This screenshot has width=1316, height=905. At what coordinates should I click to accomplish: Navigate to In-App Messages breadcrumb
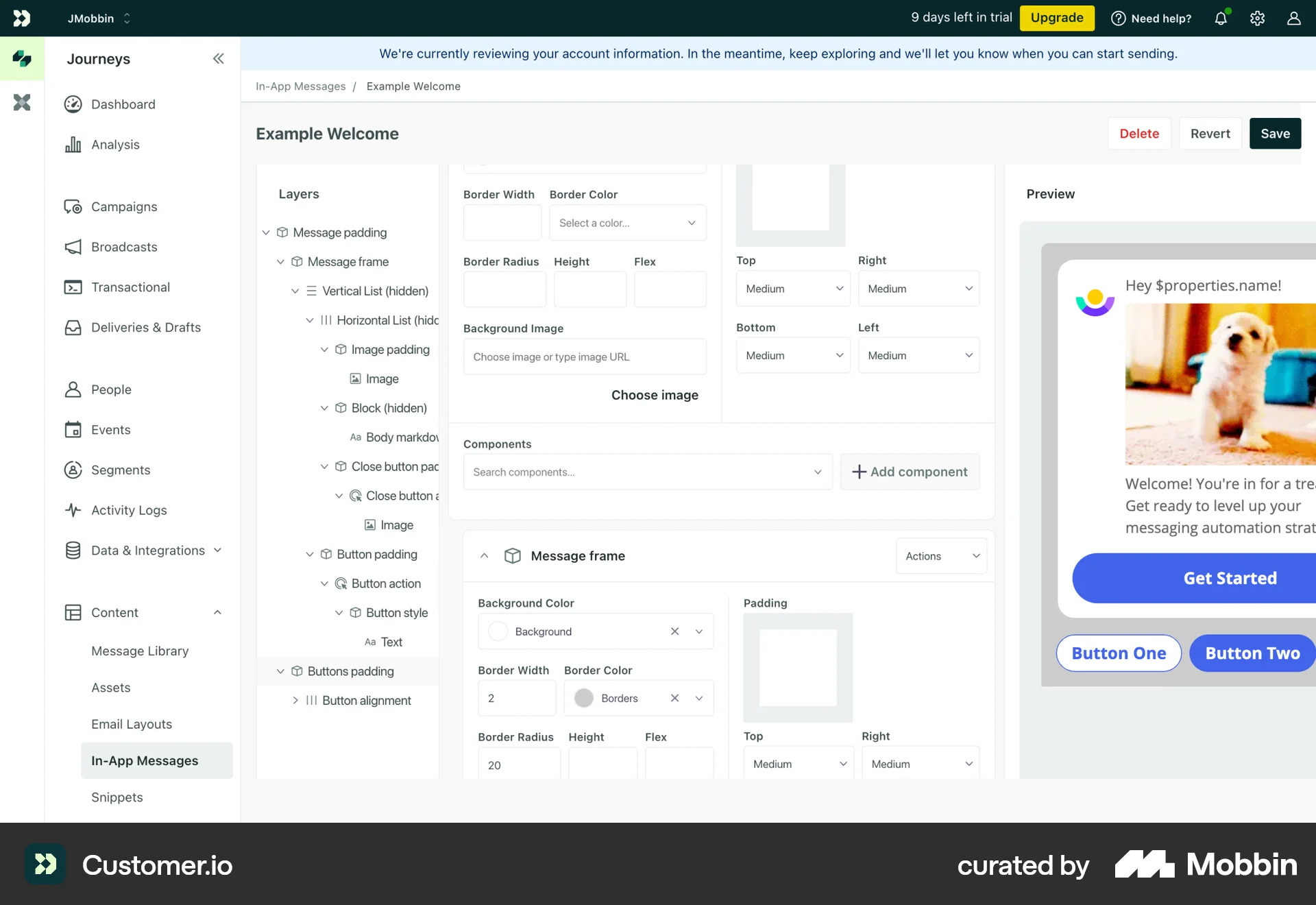(x=300, y=86)
